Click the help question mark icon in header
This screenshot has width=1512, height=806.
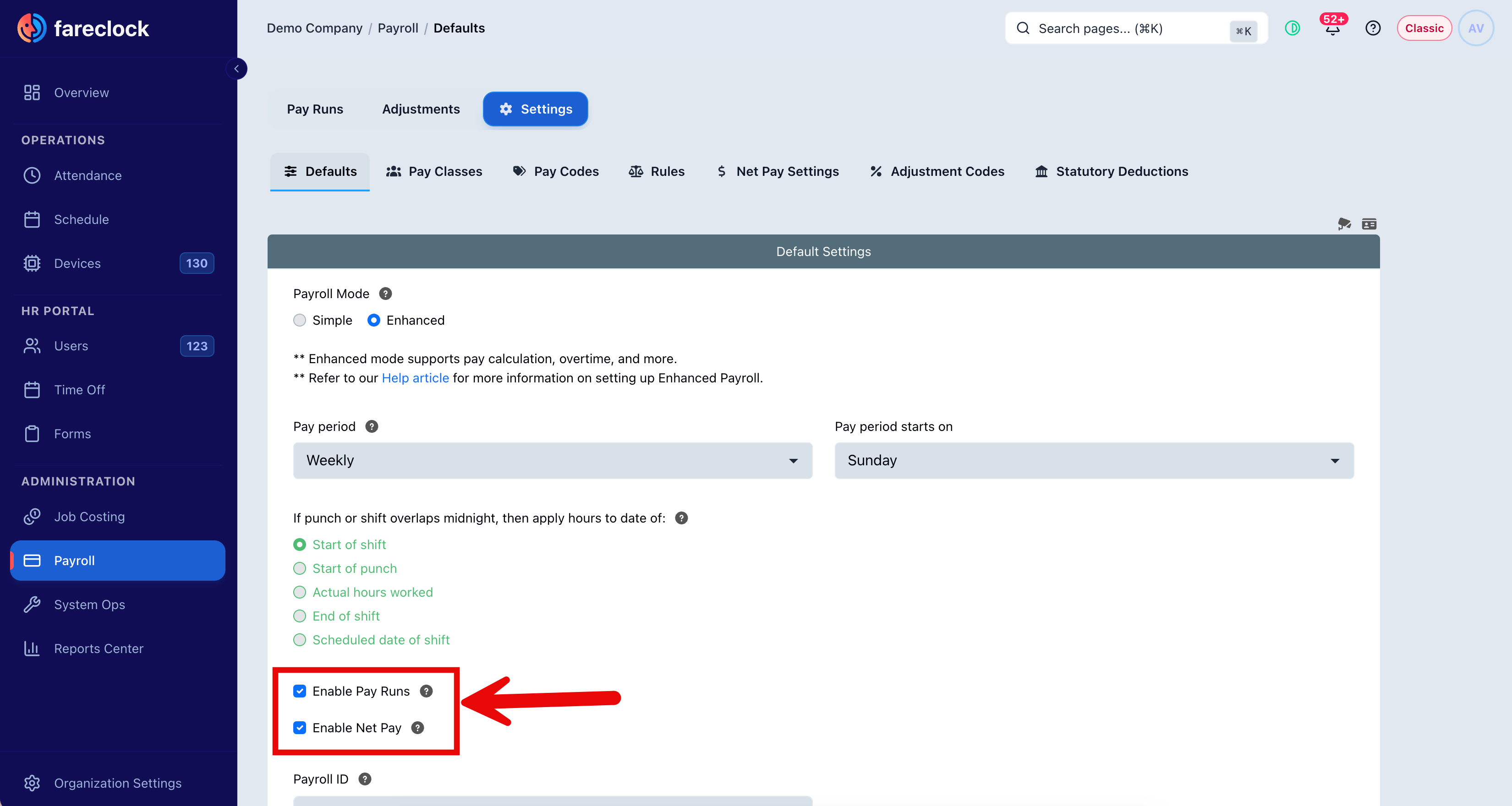(1373, 28)
